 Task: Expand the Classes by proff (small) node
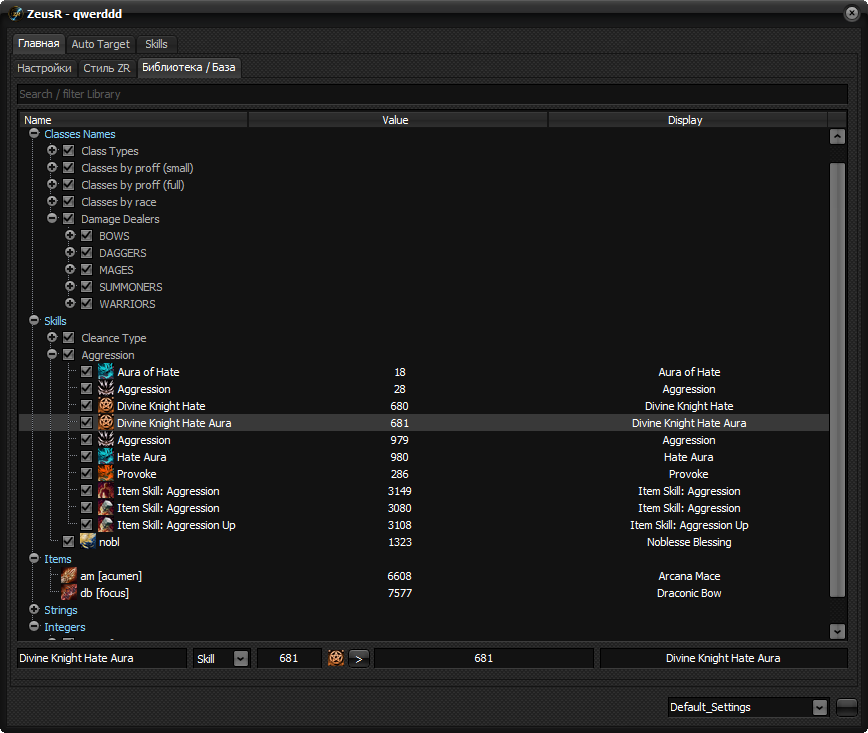(52, 167)
